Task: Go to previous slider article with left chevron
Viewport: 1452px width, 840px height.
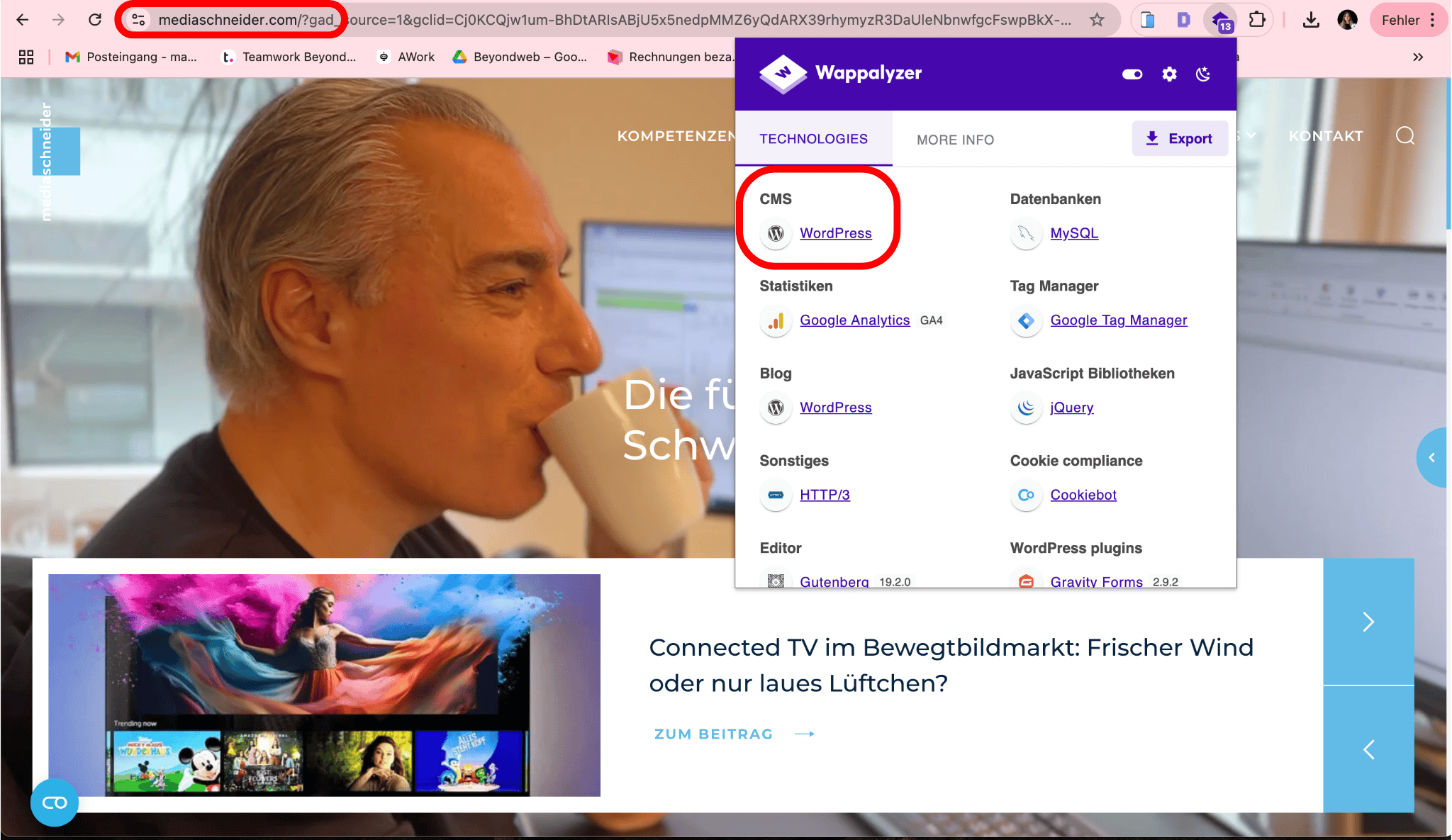Action: [1368, 749]
